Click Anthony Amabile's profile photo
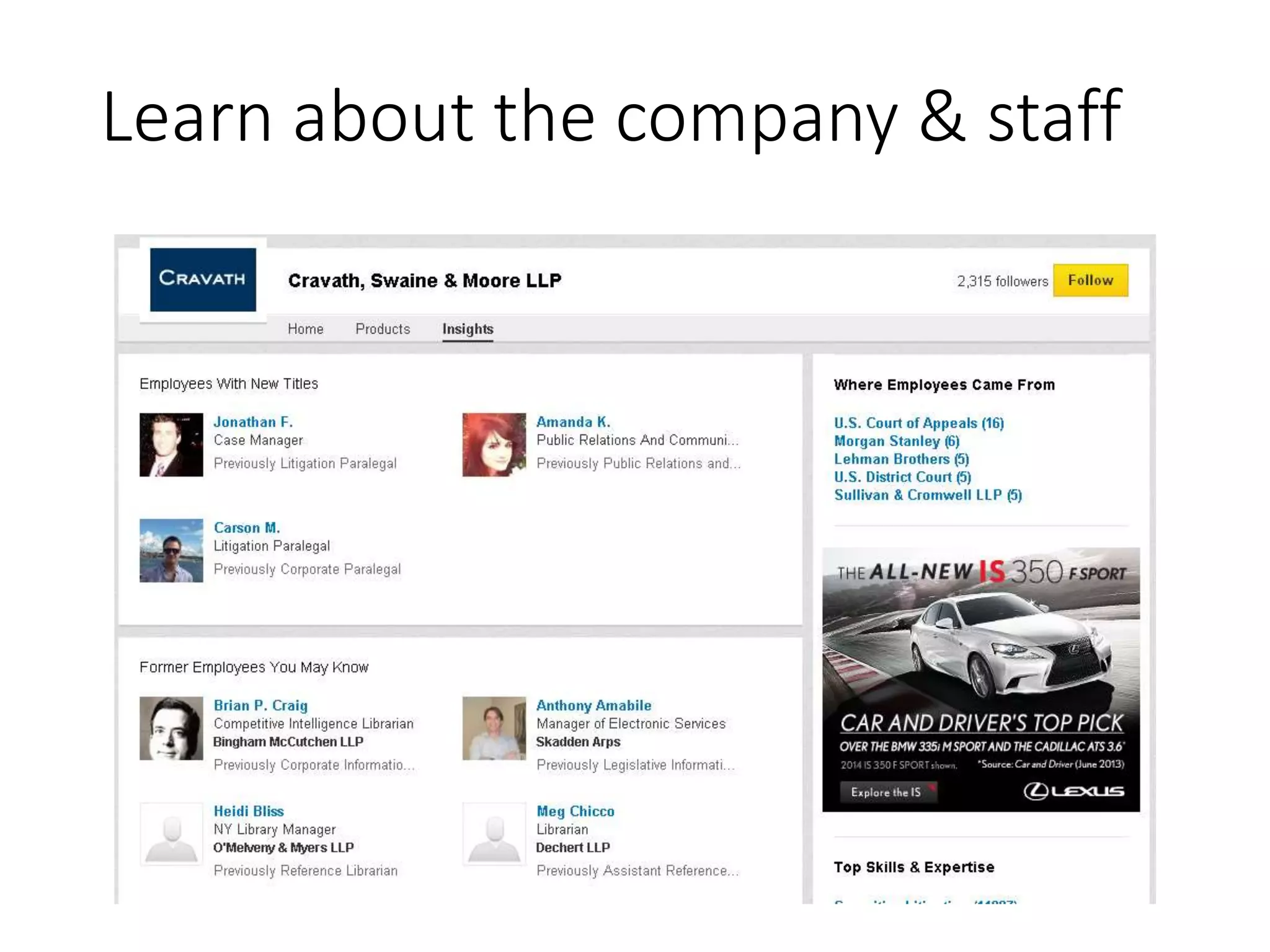 (494, 728)
